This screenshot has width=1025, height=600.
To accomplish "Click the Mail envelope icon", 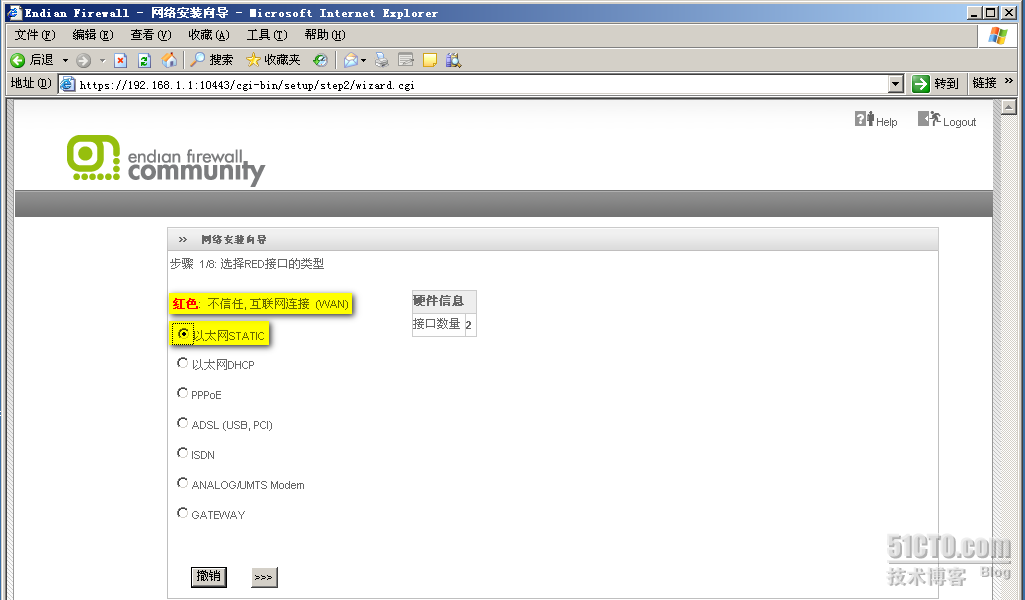I will tap(350, 60).
